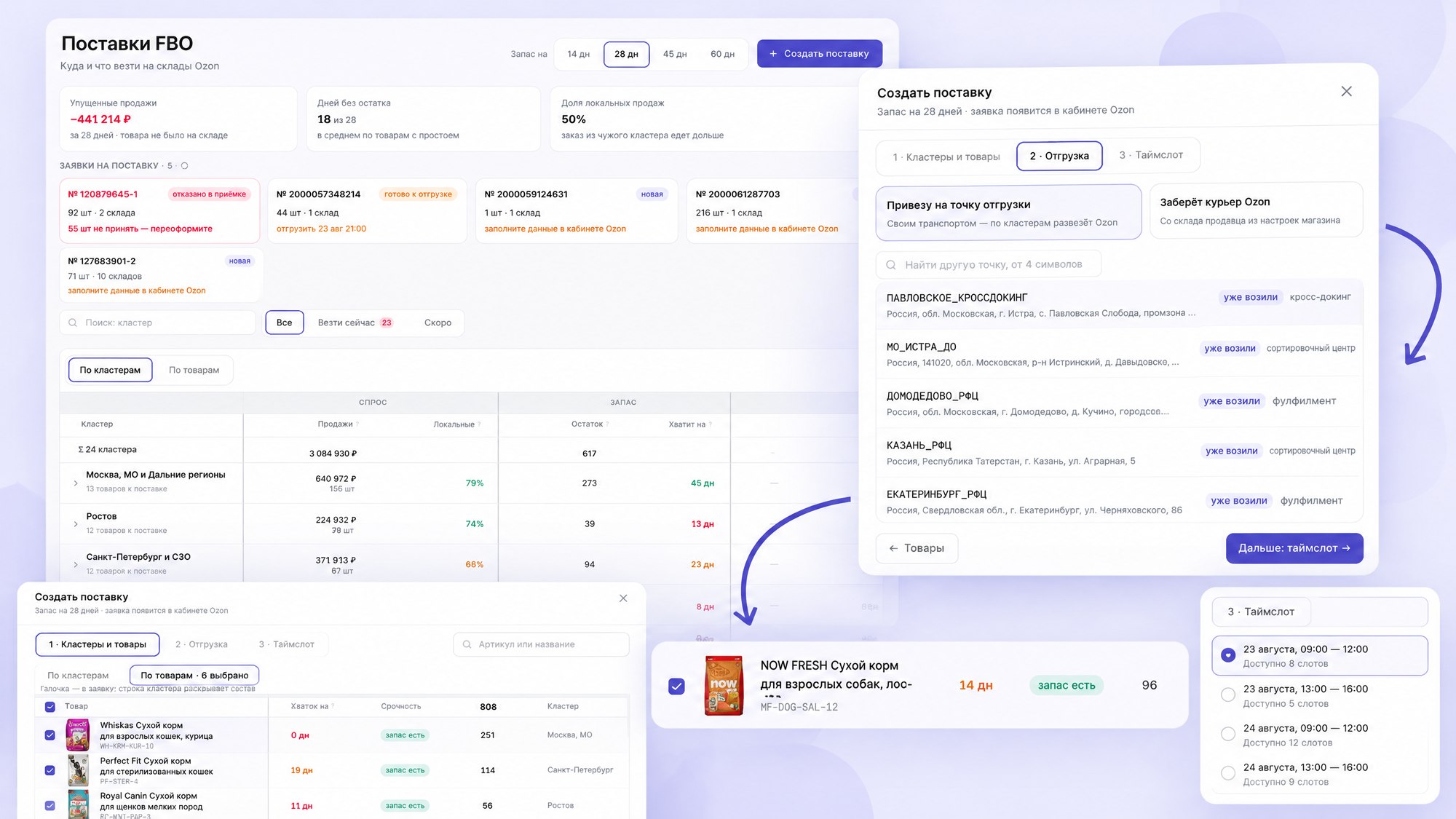
Task: Click the Найти другую точку search field
Action: (x=989, y=264)
